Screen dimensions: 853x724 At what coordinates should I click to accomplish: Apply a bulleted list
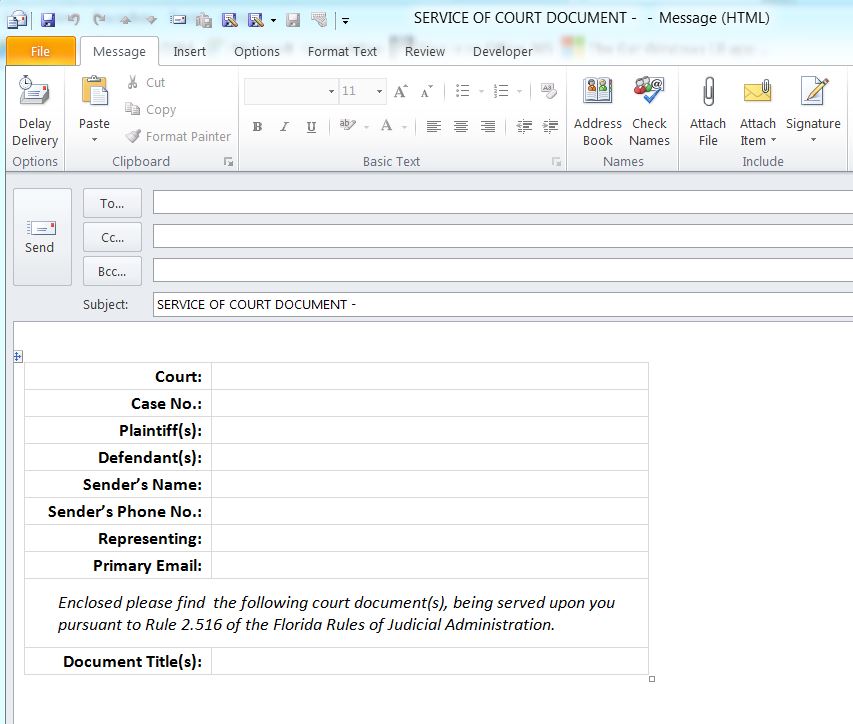462,91
